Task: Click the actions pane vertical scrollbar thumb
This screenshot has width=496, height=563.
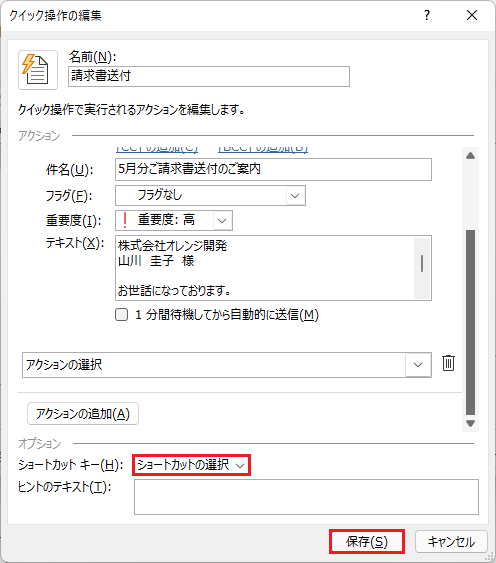Action: coord(470,322)
